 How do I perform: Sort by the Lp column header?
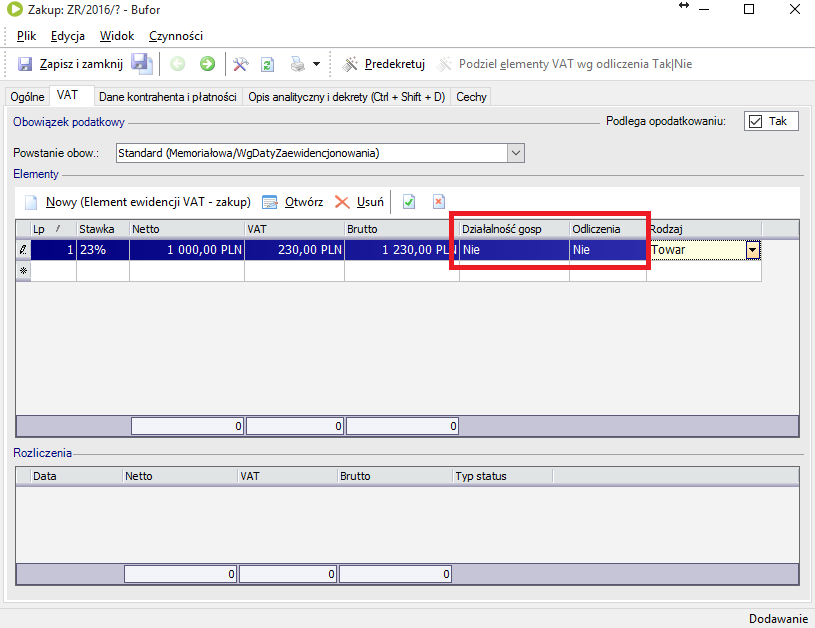[x=54, y=229]
